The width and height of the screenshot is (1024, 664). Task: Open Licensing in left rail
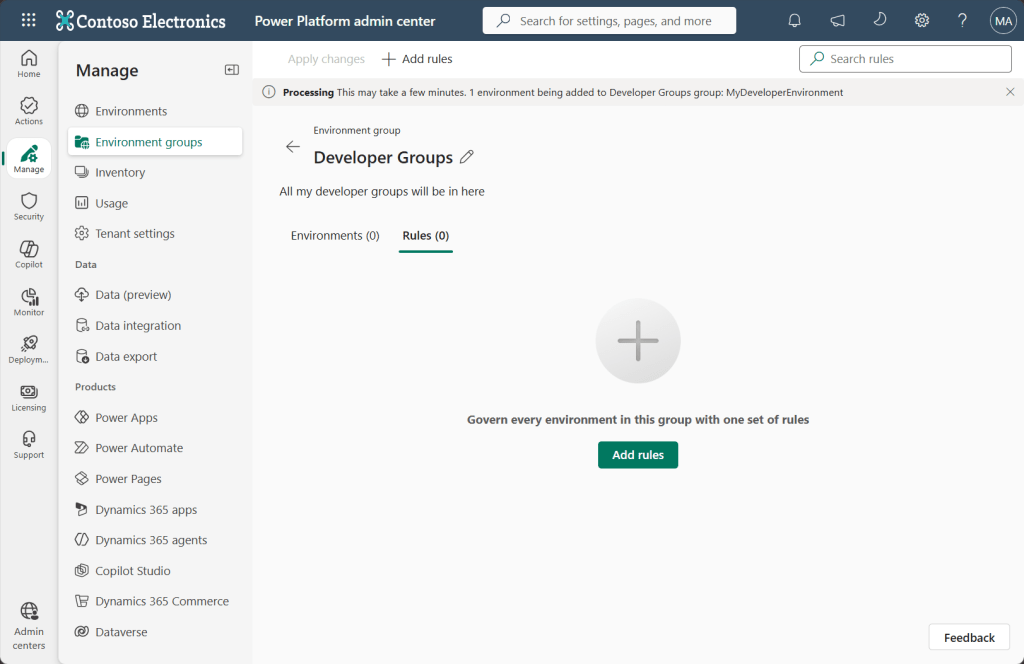click(29, 397)
